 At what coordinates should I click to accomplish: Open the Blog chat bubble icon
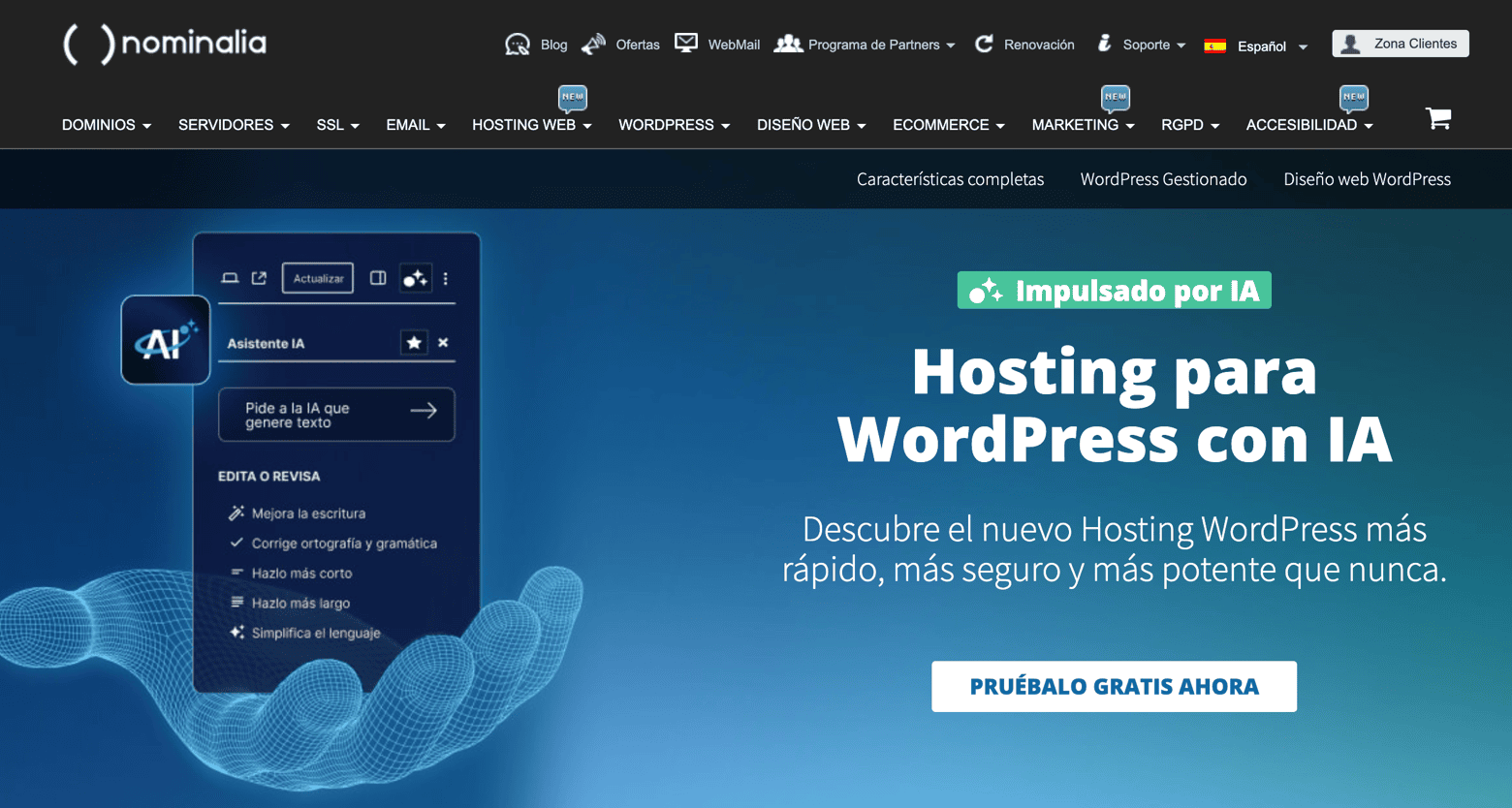518,45
